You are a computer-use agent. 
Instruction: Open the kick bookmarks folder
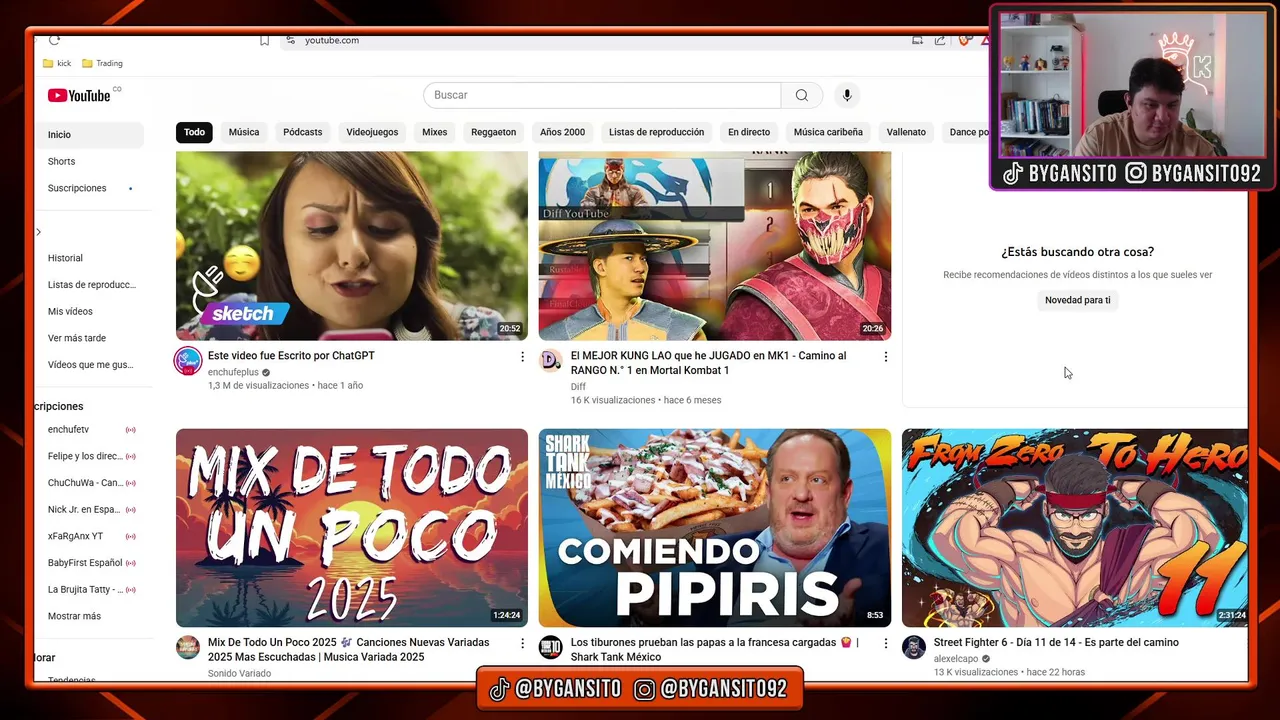coord(57,63)
